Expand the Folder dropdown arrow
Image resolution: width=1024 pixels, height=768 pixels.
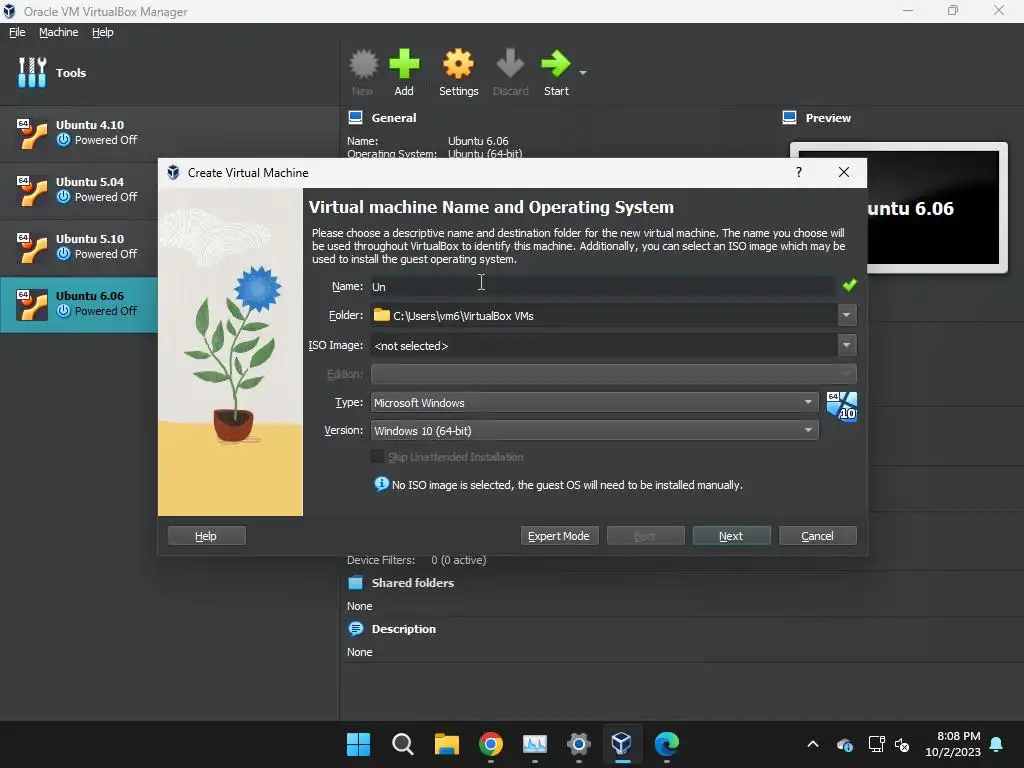point(846,315)
